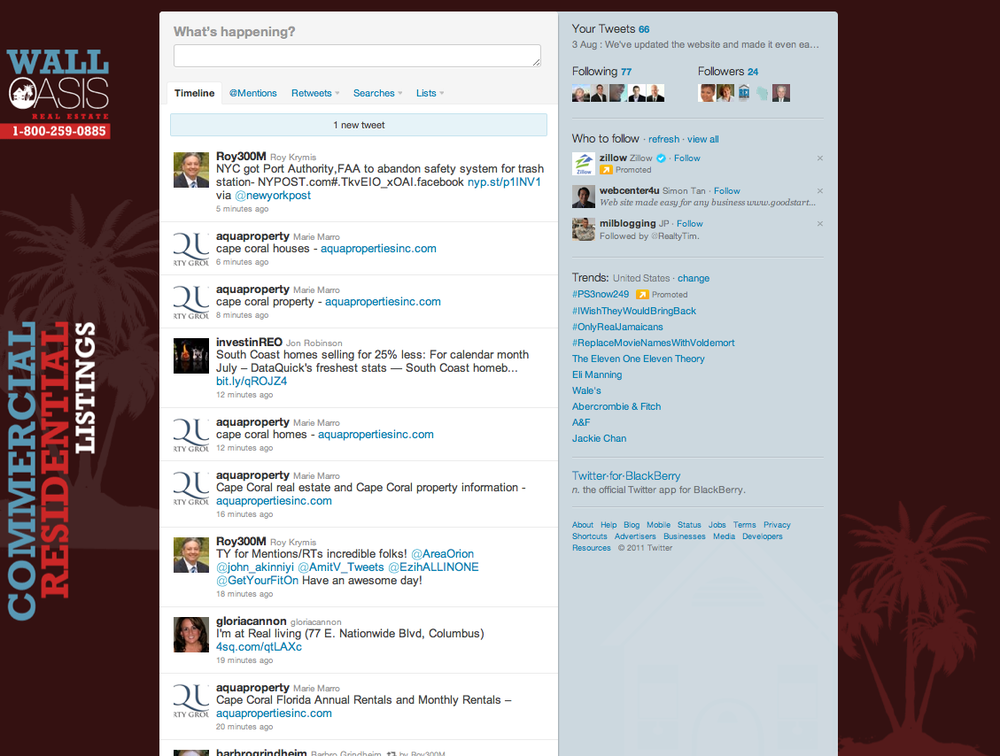Open the Developers footer link

(x=762, y=537)
